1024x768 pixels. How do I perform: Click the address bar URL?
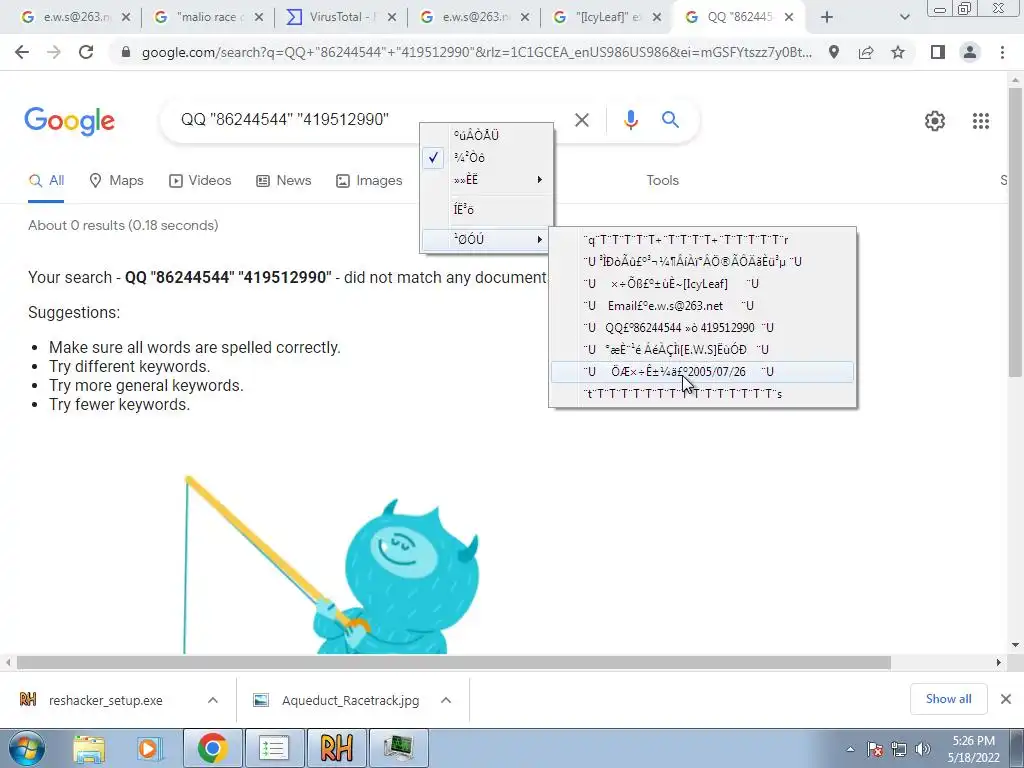pyautogui.click(x=477, y=52)
